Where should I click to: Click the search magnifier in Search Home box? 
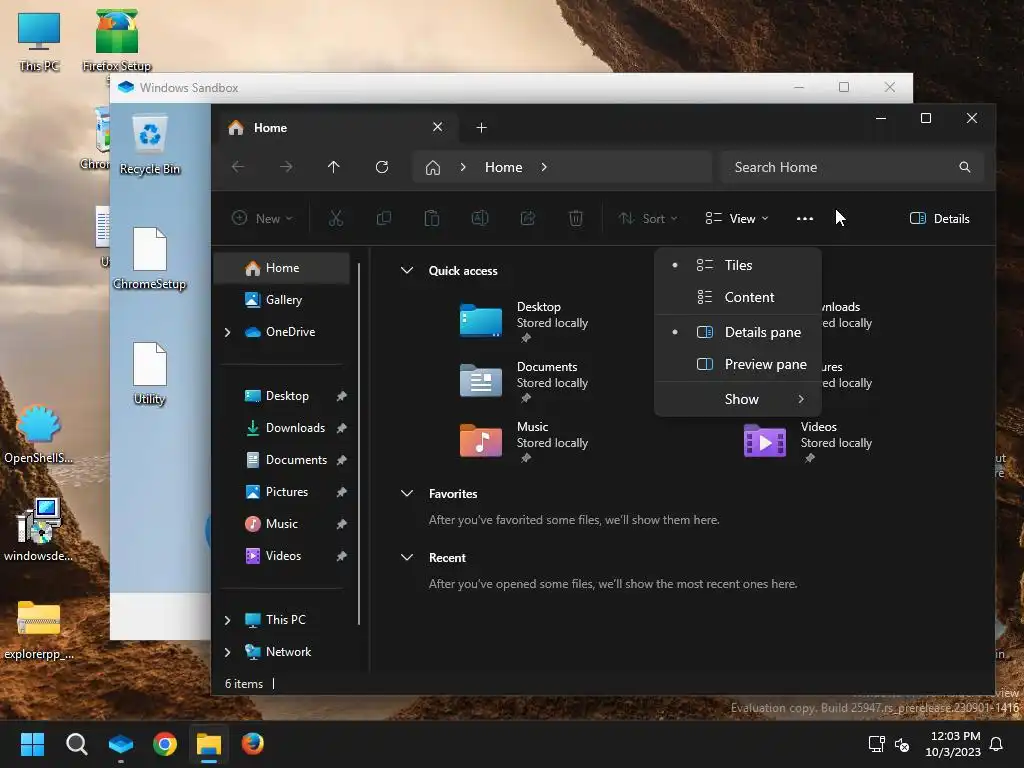pyautogui.click(x=965, y=167)
